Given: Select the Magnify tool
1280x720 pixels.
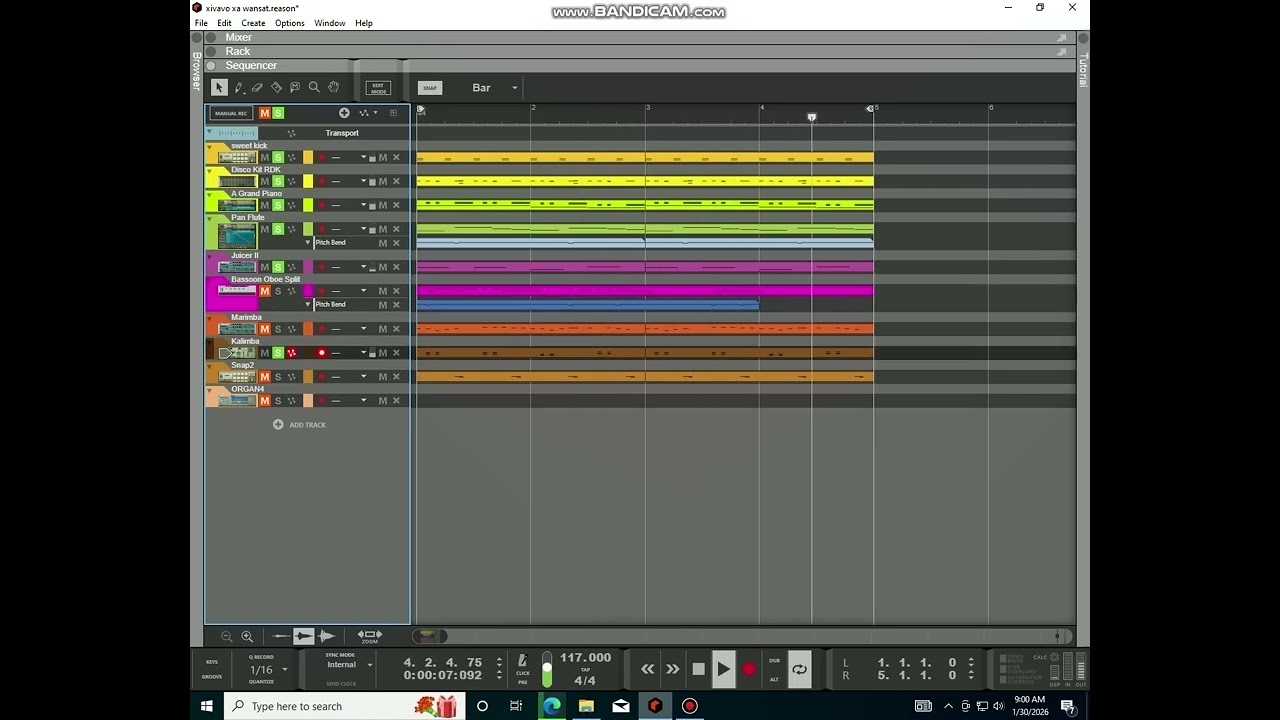Looking at the screenshot, I should coord(314,88).
